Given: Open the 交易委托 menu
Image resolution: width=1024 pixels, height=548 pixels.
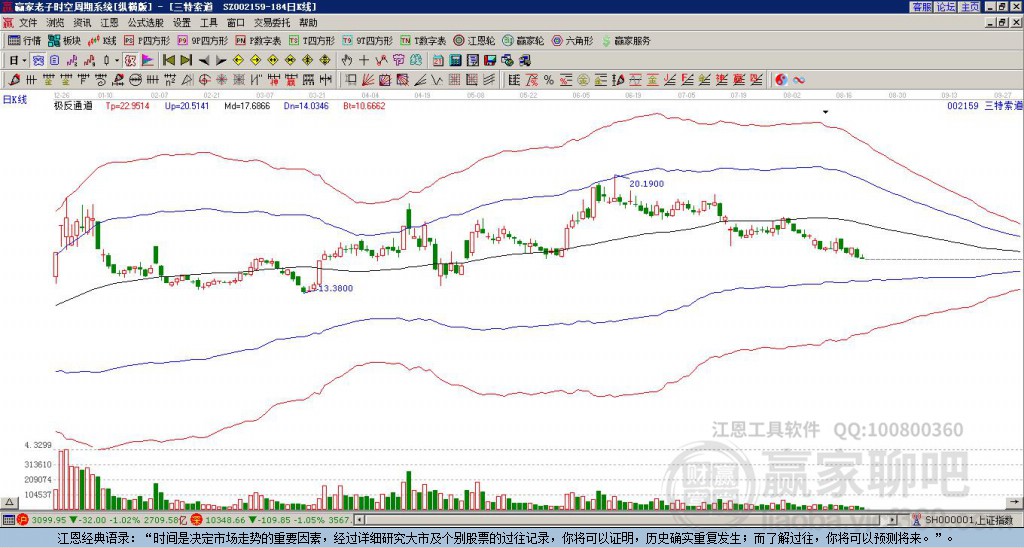Looking at the screenshot, I should (x=272, y=23).
